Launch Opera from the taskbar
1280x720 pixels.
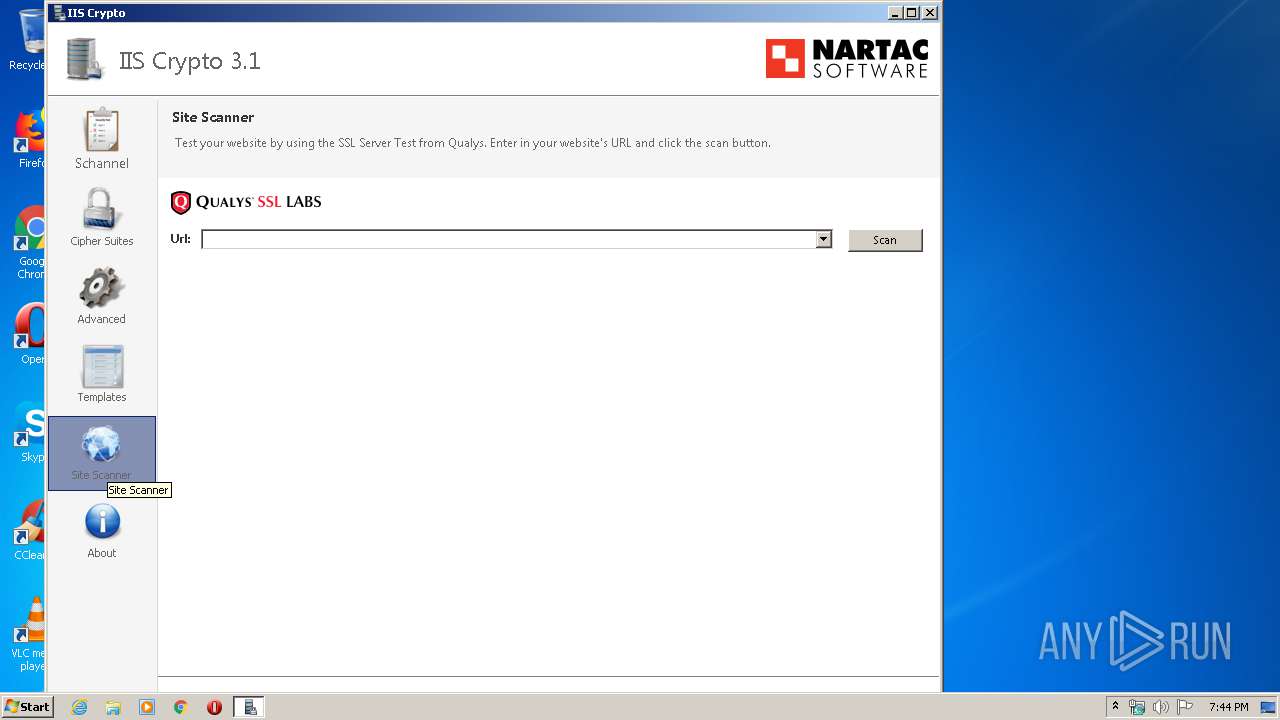[214, 707]
